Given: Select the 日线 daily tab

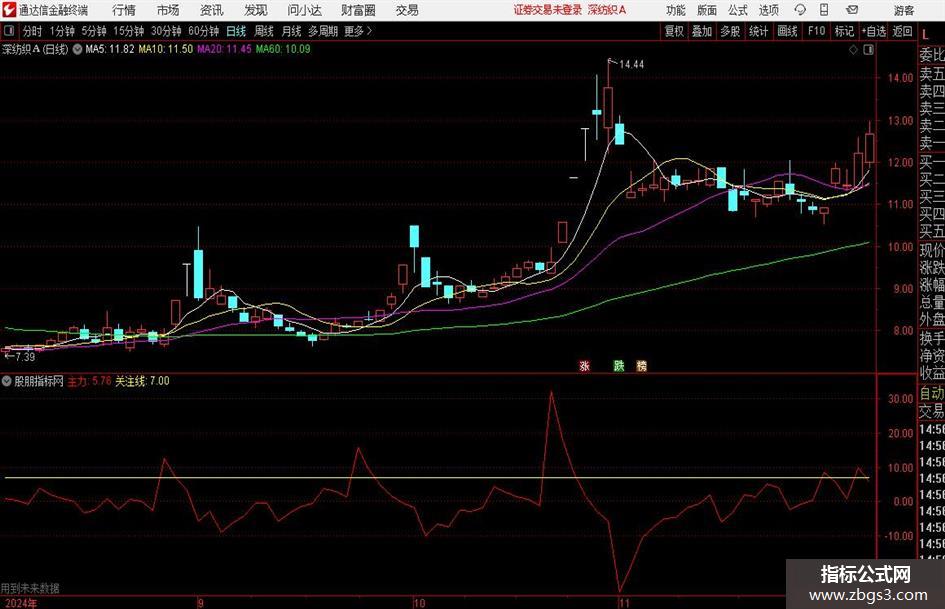Looking at the screenshot, I should pyautogui.click(x=236, y=31).
